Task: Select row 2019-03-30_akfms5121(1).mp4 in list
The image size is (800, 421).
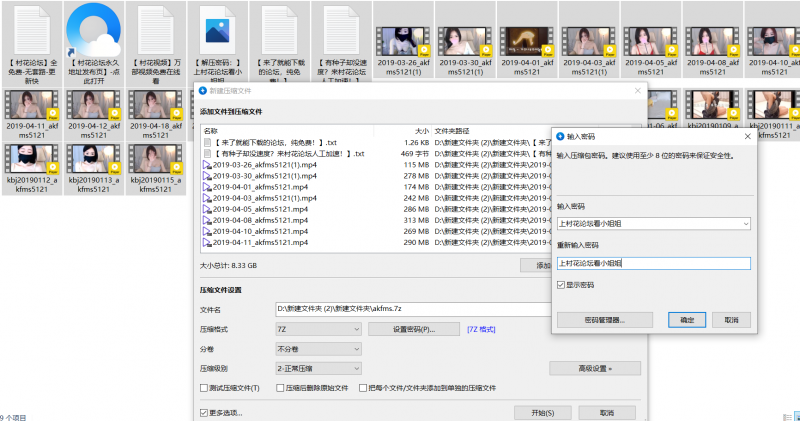Action: click(x=376, y=176)
